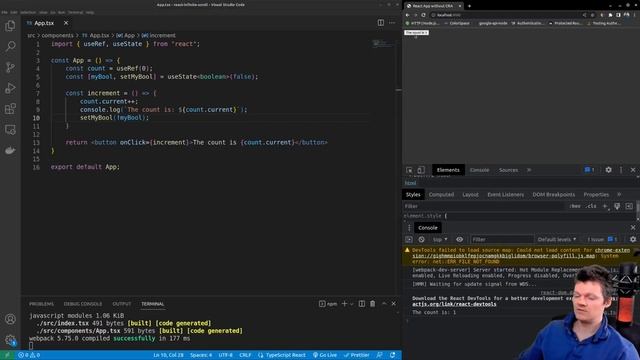Clear the console with the clear icon

pos(421,239)
